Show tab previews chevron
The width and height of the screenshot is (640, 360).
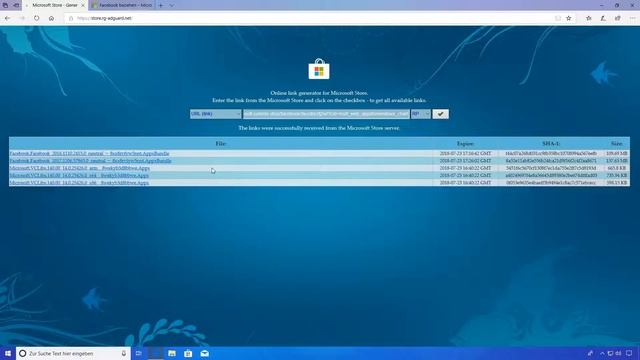pos(171,5)
